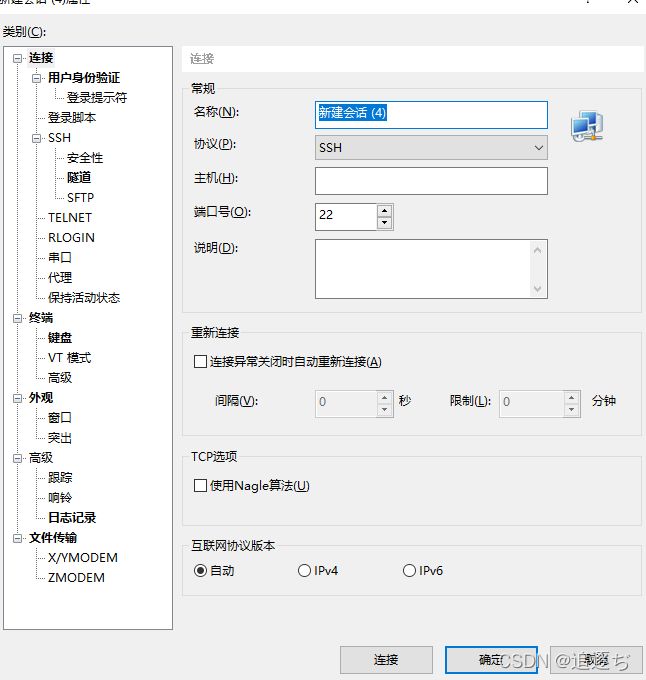Decrease the 间隔 interval spinner
This screenshot has height=680, width=646.
coord(385,410)
